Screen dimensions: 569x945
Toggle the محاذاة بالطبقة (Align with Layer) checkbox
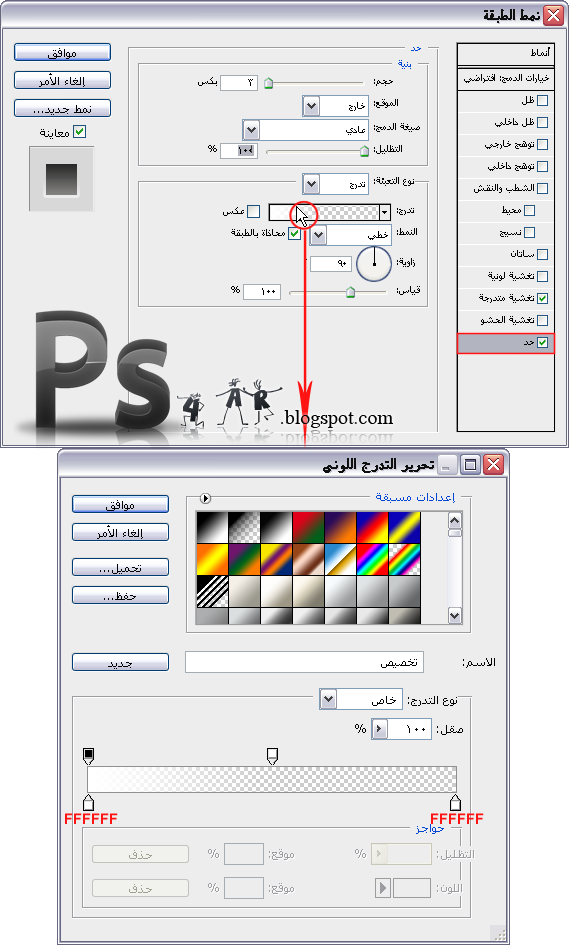tap(294, 233)
